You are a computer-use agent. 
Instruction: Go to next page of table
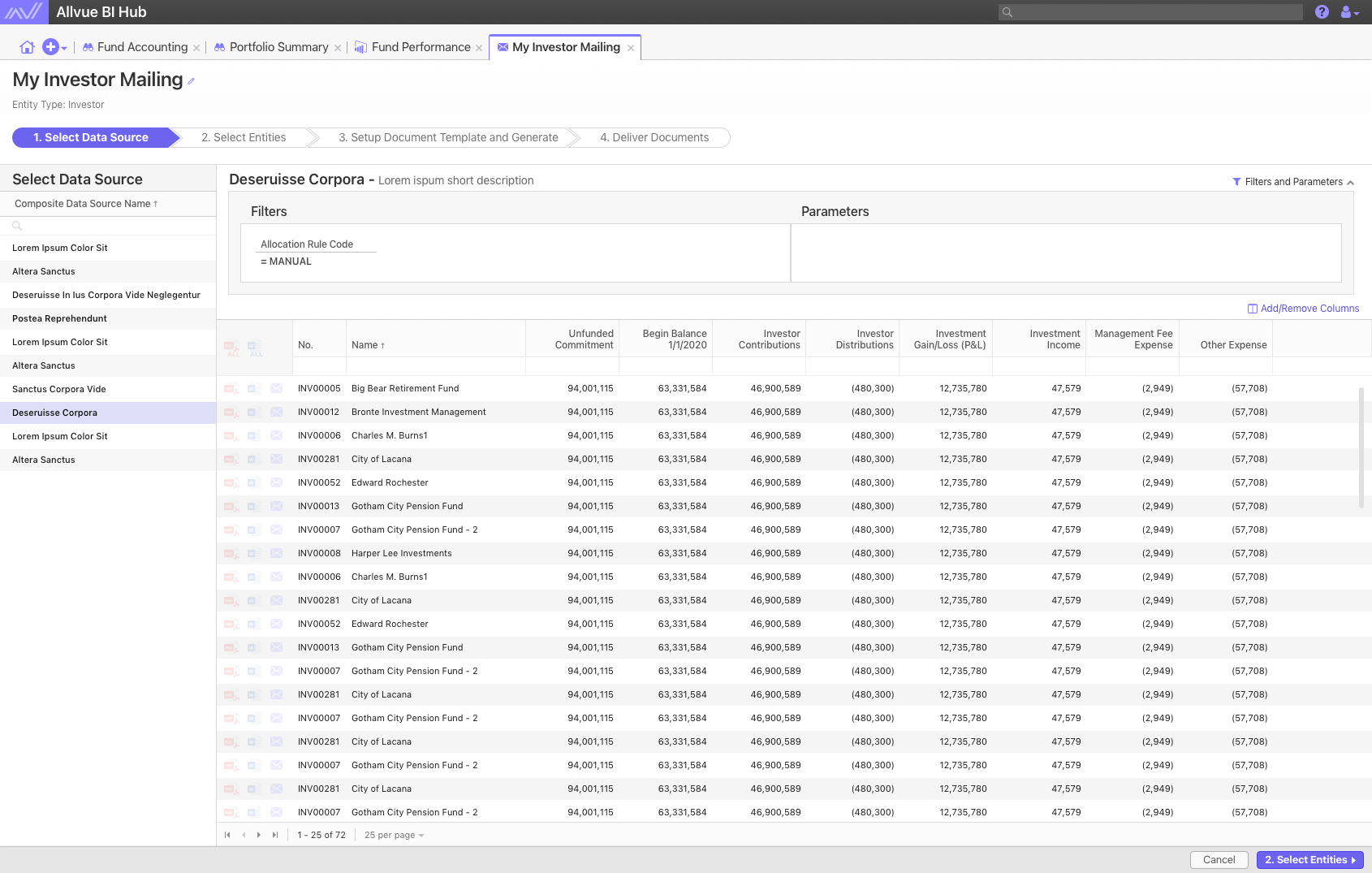[259, 835]
